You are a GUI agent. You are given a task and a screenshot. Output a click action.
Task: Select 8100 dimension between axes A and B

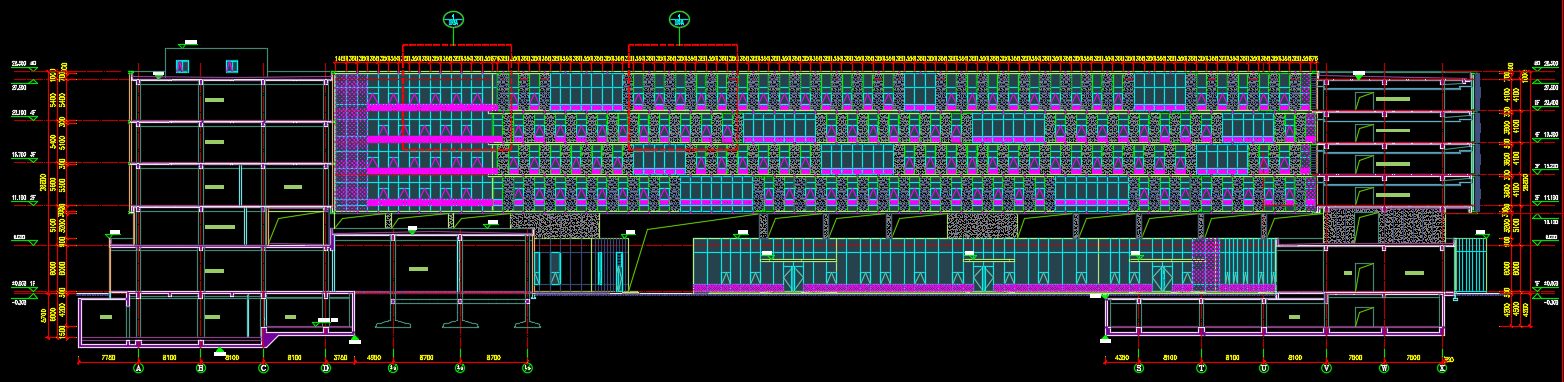169,357
